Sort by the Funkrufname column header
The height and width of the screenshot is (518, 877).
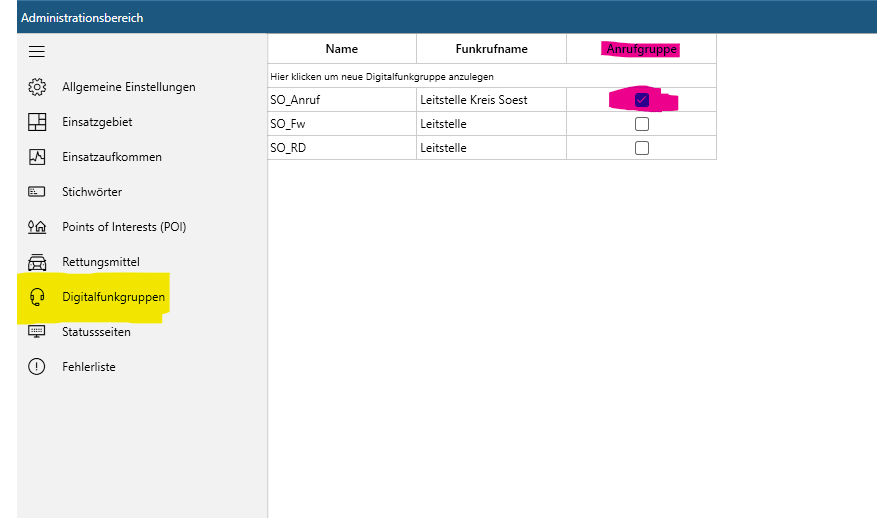click(491, 49)
